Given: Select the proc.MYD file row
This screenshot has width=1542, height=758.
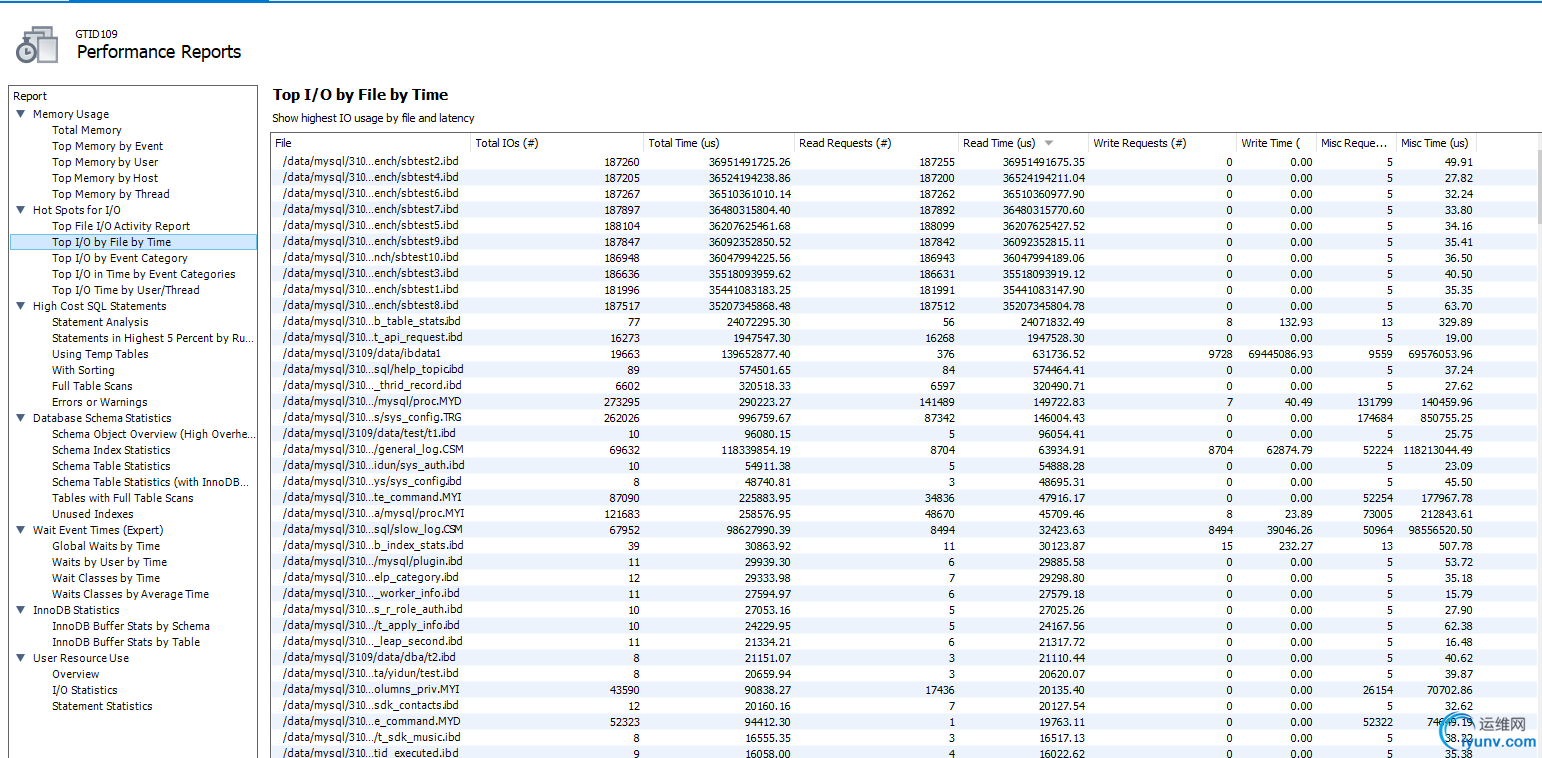Looking at the screenshot, I should click(873, 402).
